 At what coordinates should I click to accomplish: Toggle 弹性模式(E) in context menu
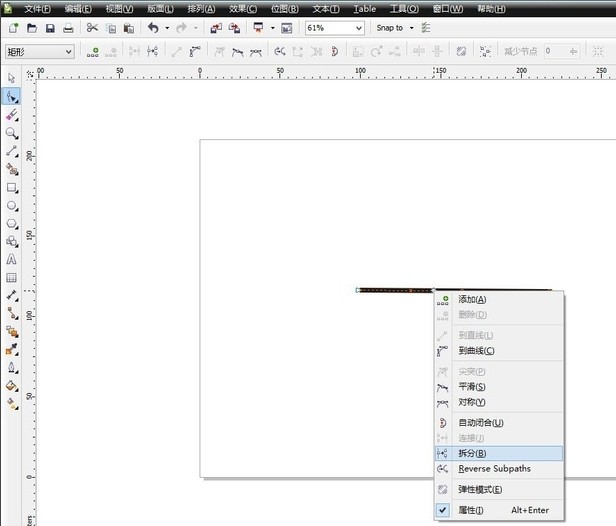pyautogui.click(x=480, y=490)
